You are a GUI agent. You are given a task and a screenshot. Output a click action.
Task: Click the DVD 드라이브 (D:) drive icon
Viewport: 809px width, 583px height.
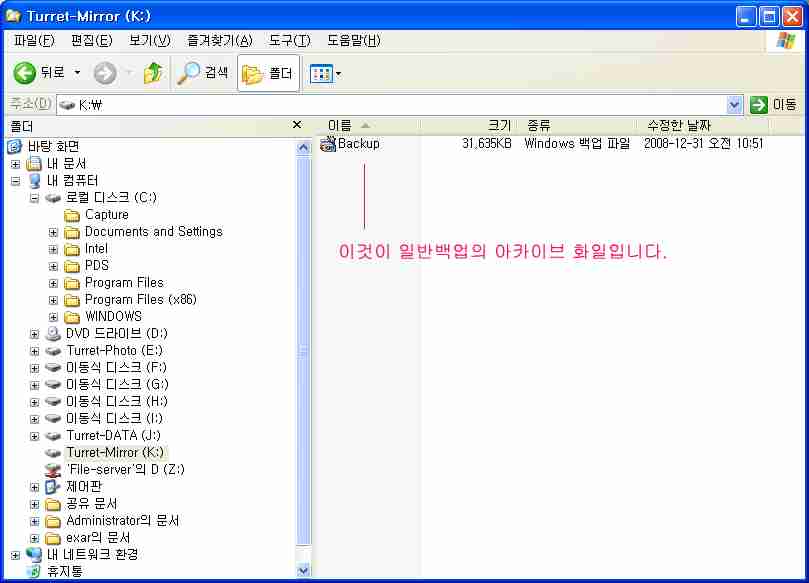pos(53,334)
